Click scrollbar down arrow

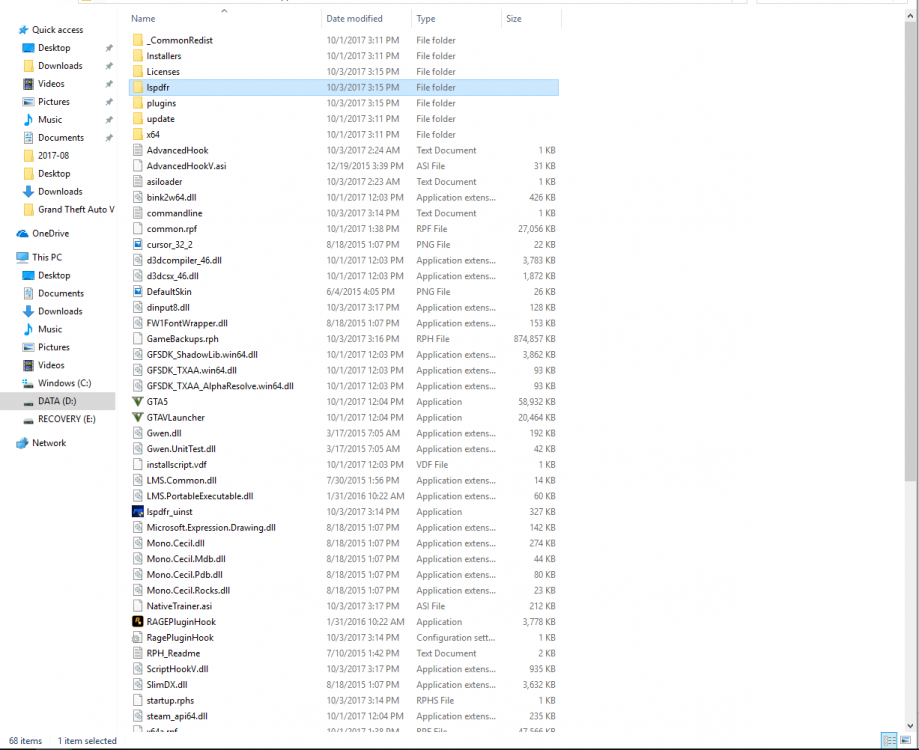pos(910,726)
